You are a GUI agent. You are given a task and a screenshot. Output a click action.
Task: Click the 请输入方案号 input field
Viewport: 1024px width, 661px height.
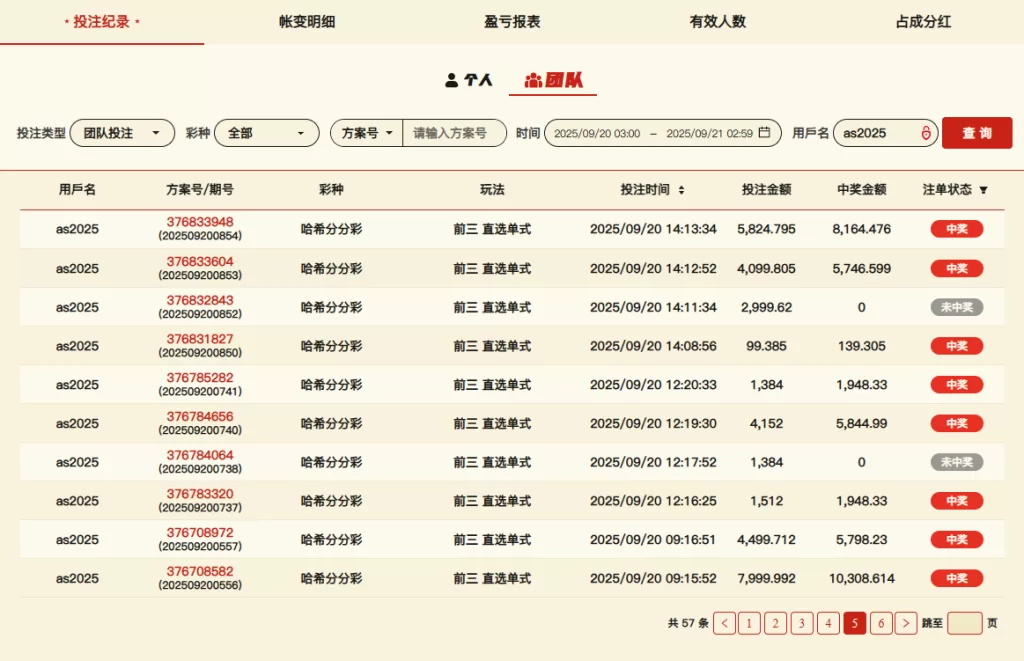point(454,133)
